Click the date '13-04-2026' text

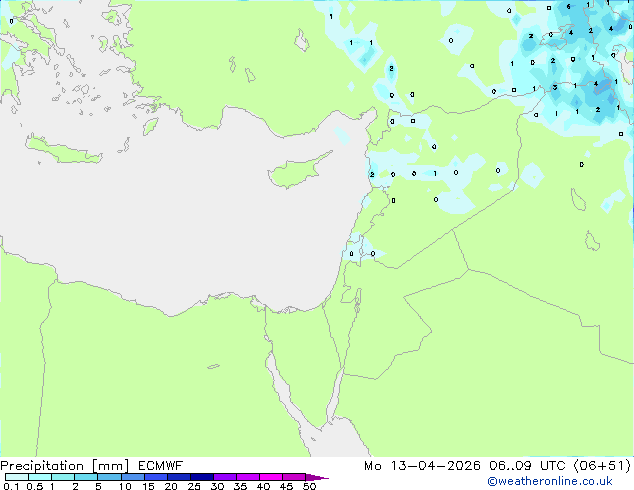click(x=435, y=466)
